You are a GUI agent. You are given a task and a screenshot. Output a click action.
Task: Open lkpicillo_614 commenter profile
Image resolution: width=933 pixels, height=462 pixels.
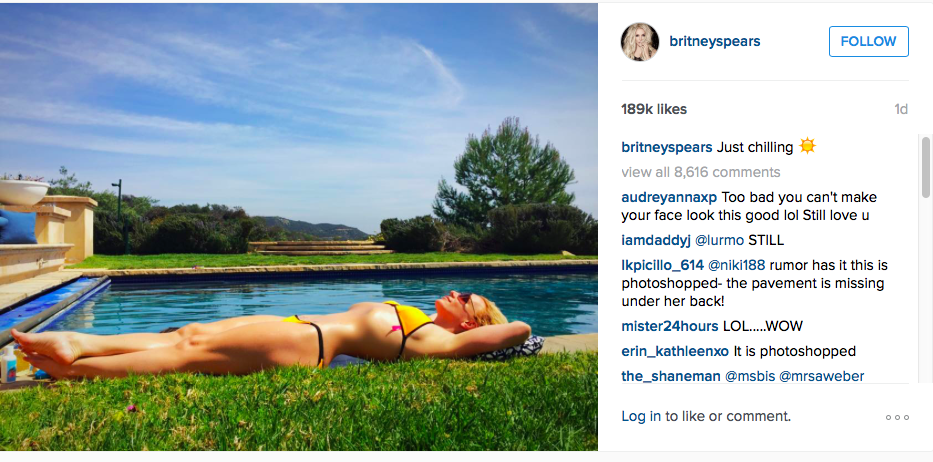click(662, 266)
